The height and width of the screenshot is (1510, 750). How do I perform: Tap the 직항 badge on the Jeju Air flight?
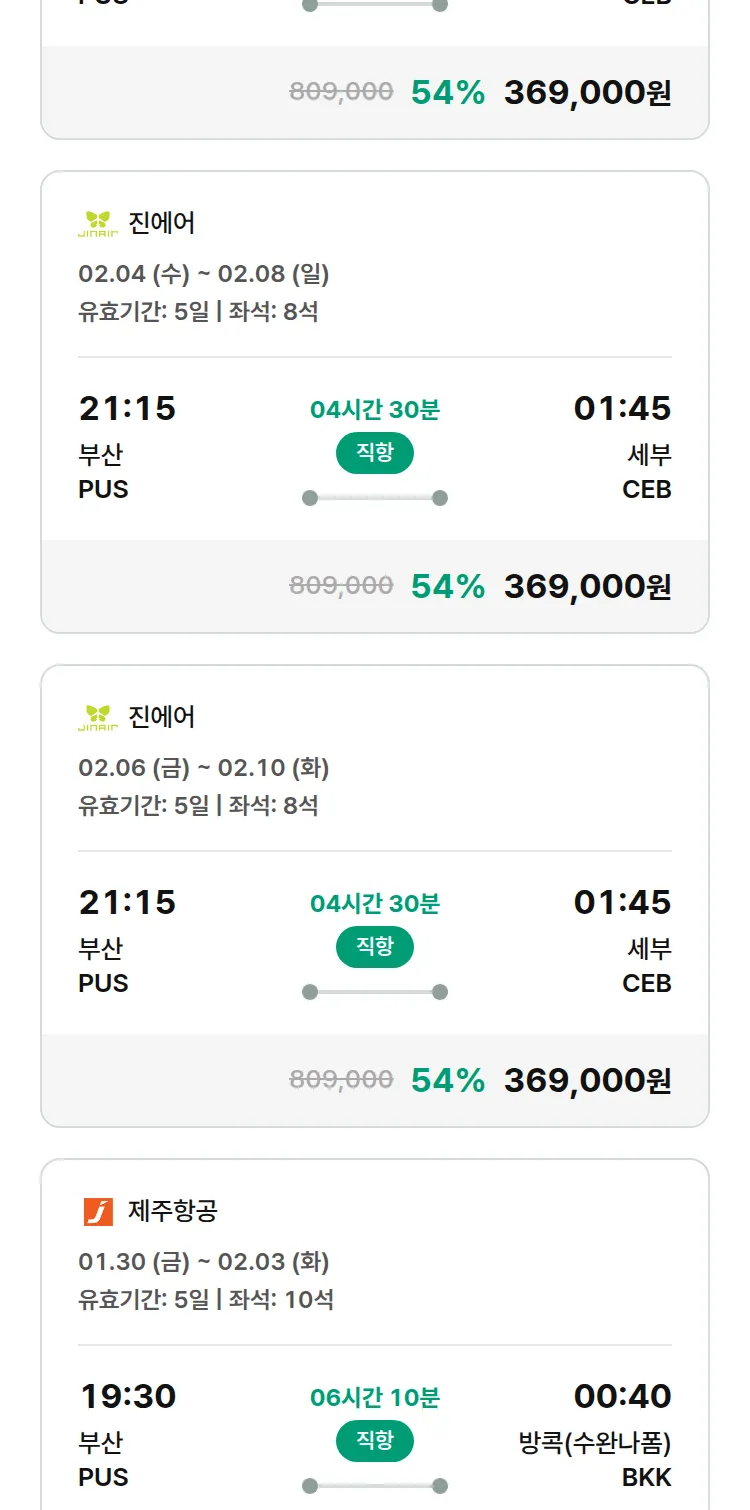tap(375, 1441)
